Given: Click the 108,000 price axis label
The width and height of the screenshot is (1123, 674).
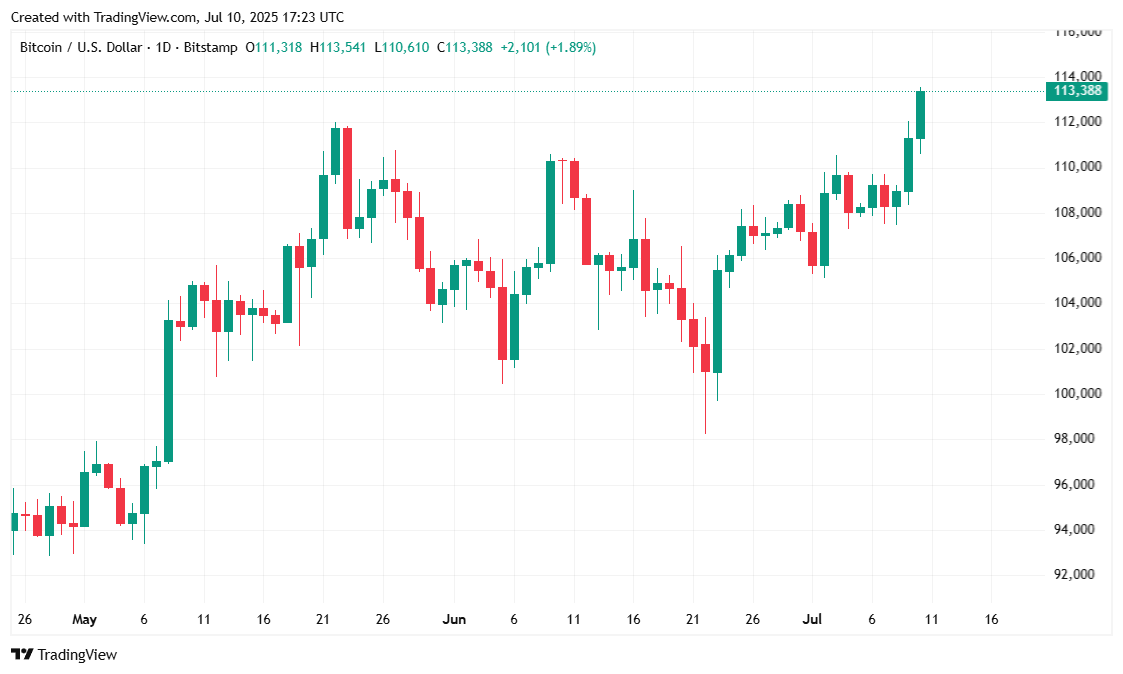Looking at the screenshot, I should (x=1077, y=212).
